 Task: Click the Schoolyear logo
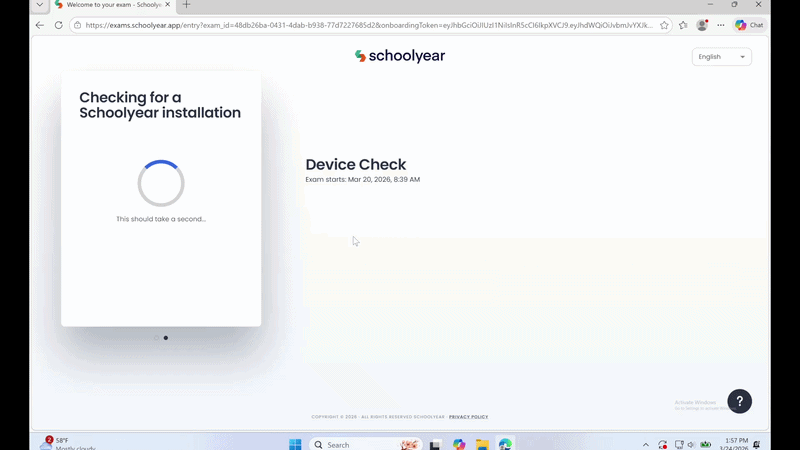(x=400, y=56)
